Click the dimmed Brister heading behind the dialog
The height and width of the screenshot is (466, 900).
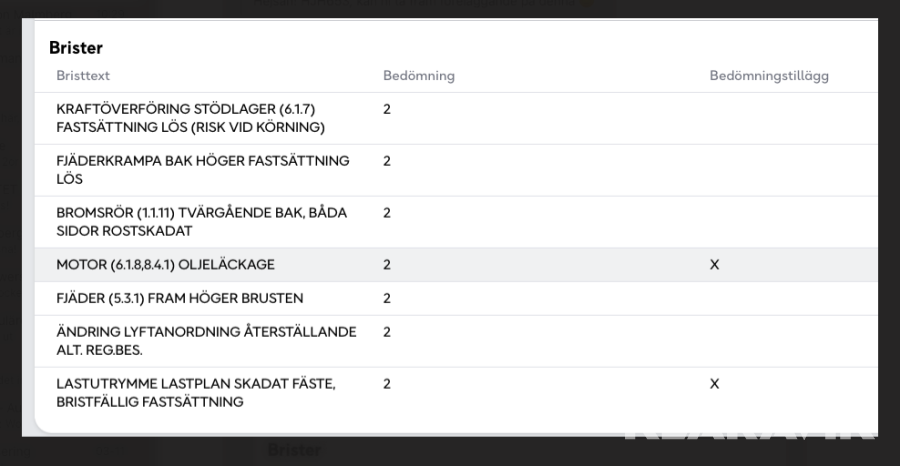(x=294, y=451)
